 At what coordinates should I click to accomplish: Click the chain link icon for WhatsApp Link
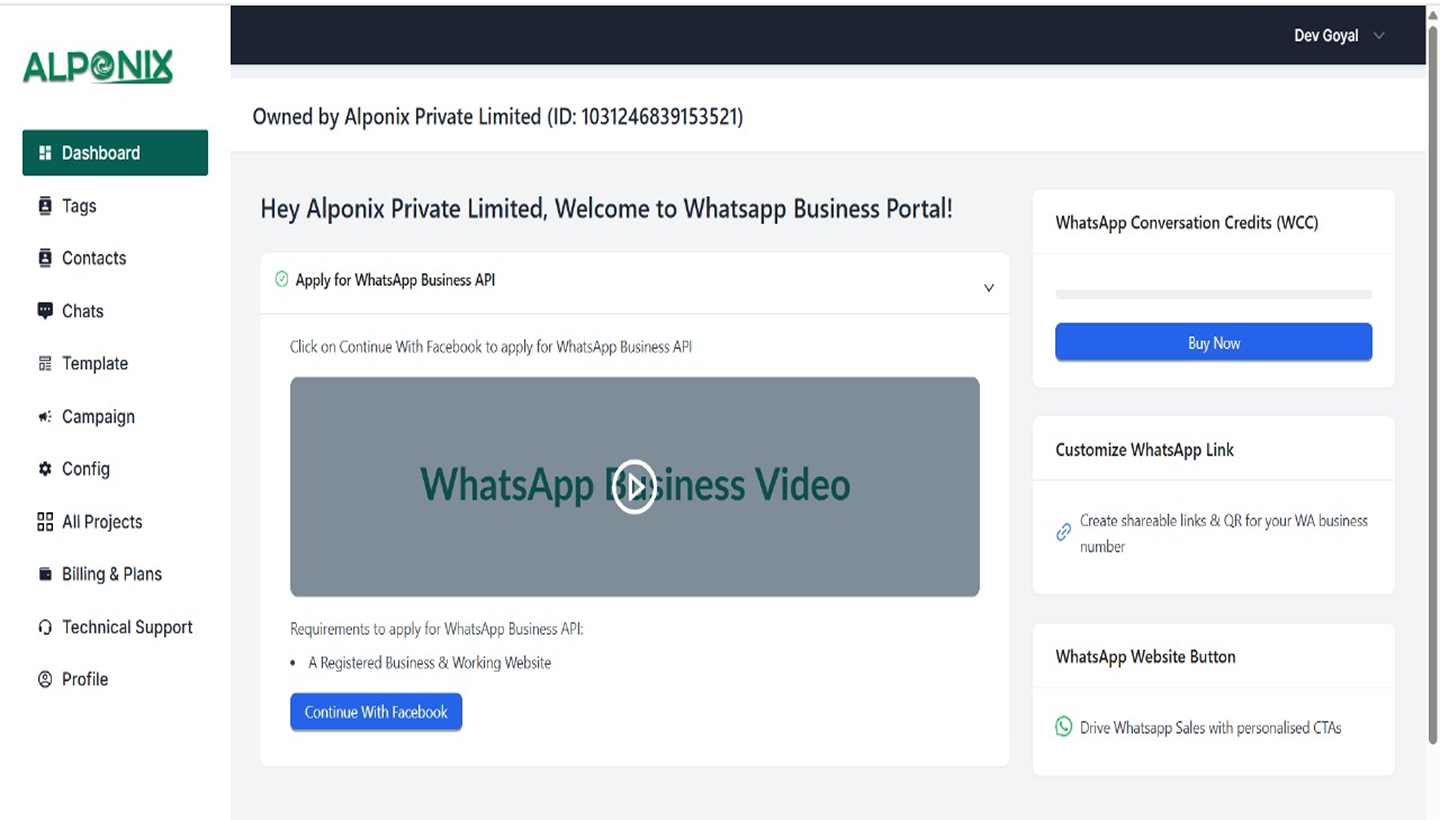tap(1064, 533)
